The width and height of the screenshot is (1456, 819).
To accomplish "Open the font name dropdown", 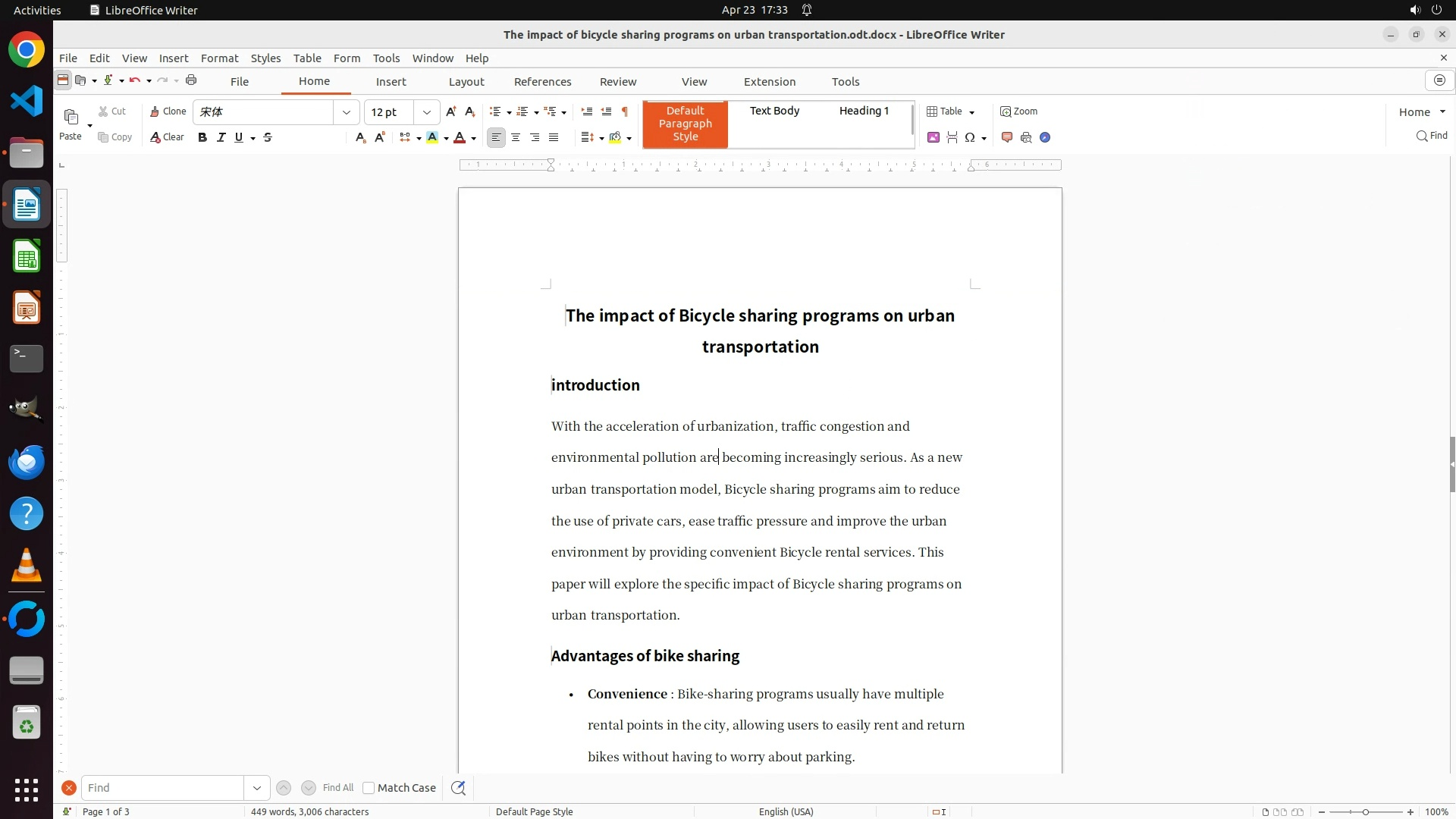I will [347, 112].
